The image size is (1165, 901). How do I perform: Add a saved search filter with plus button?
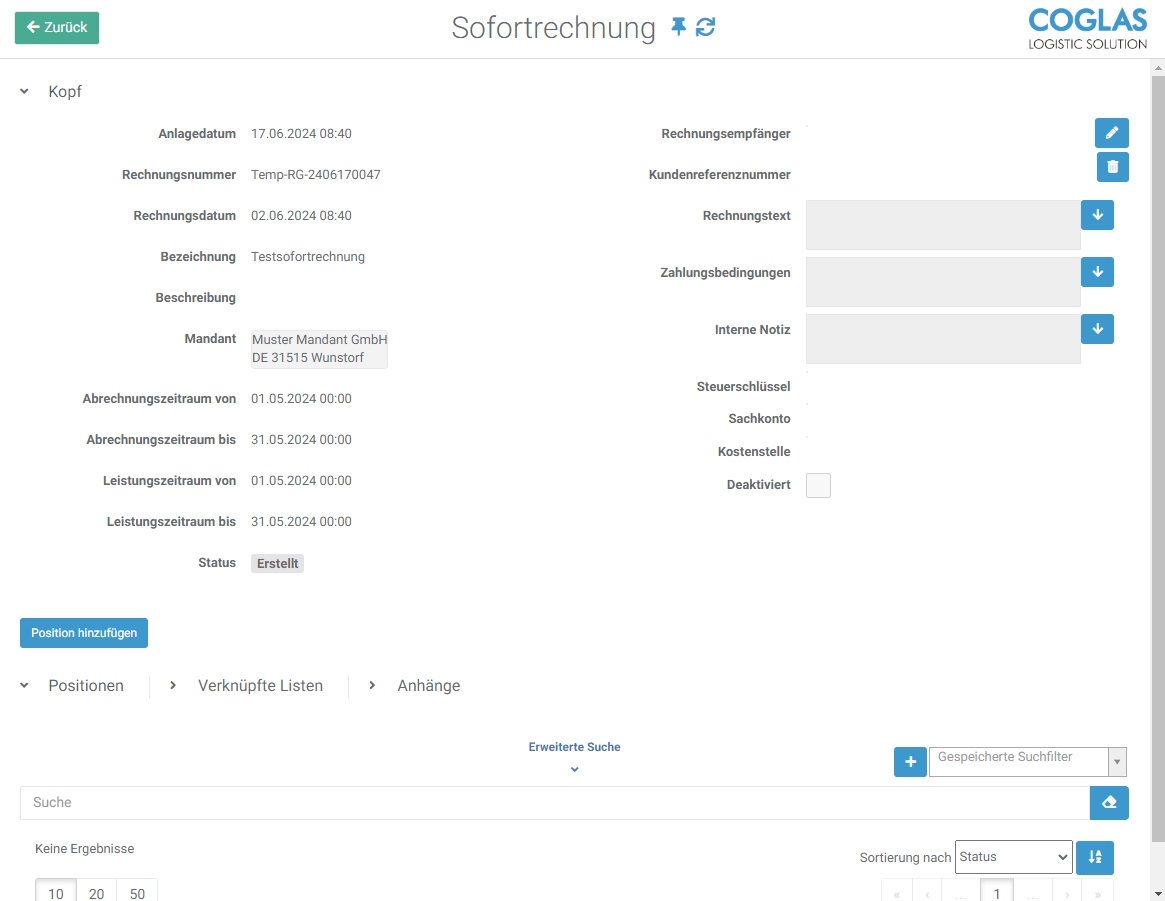910,762
